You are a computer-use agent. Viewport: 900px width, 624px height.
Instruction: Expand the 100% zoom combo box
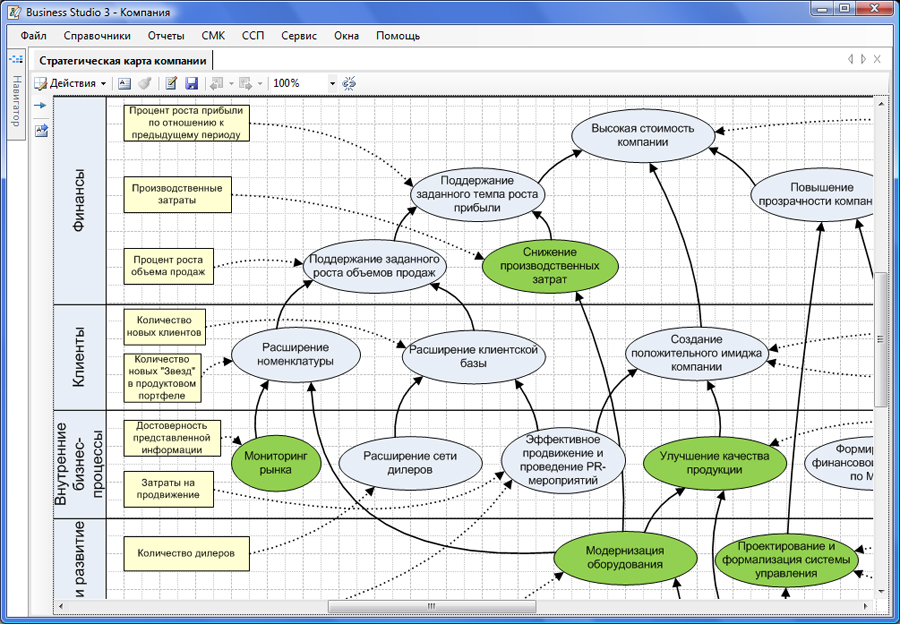pyautogui.click(x=332, y=84)
